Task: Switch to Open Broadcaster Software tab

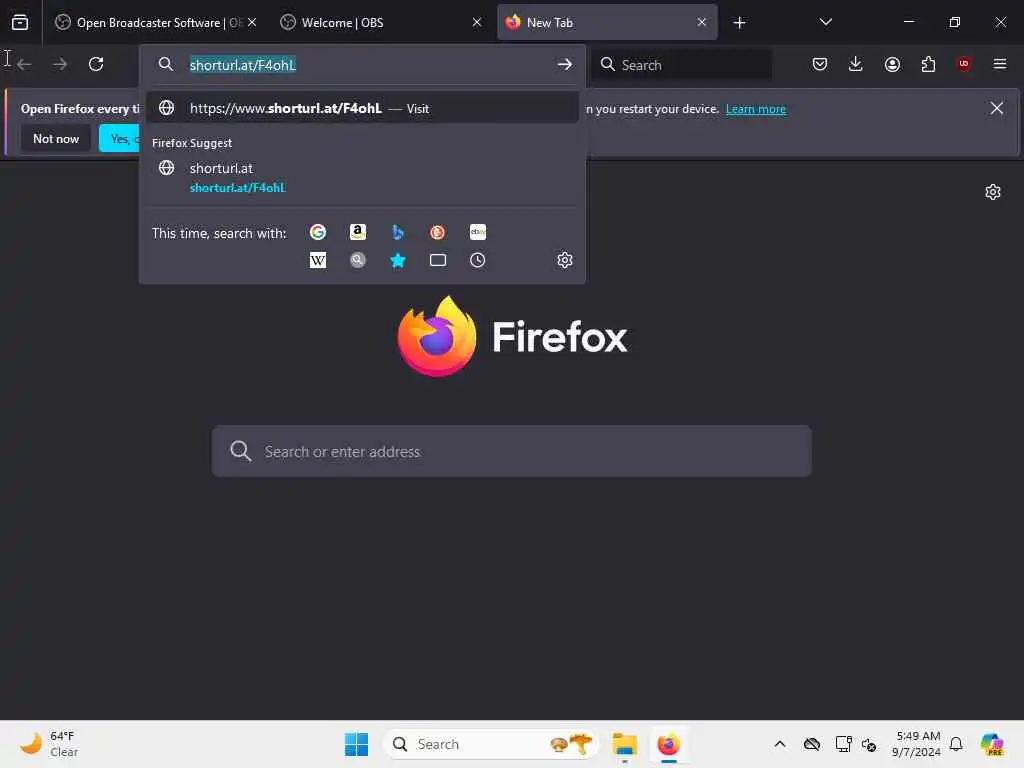Action: tap(148, 23)
